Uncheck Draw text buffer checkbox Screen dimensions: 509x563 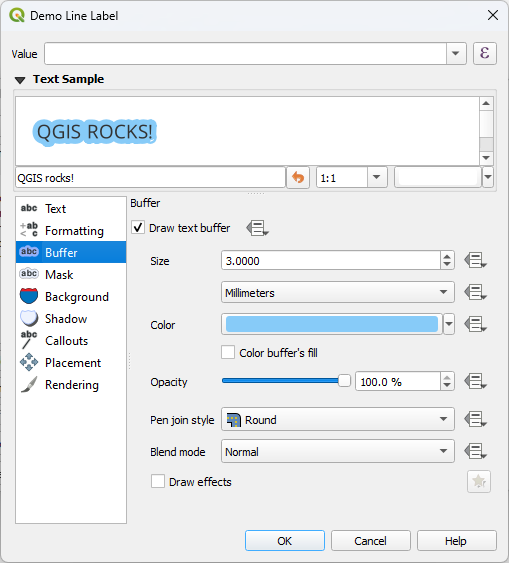(138, 228)
